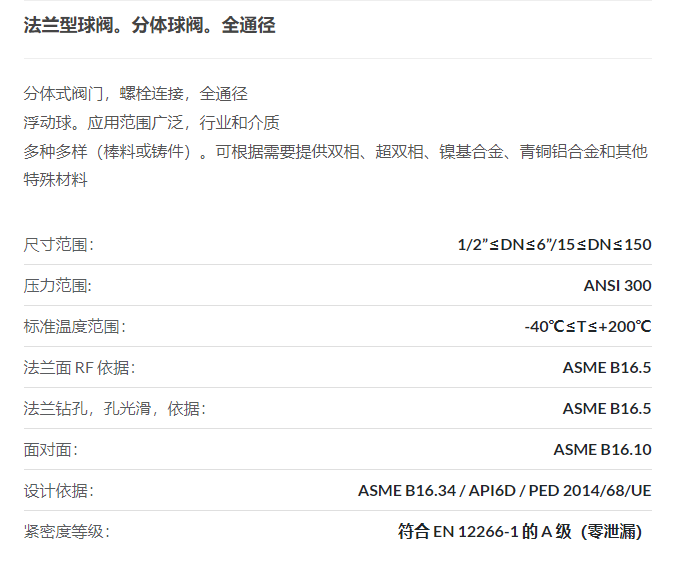Click the 法兰钻孔，孔光滑，依据 label
Viewport: 682px width, 580px height.
click(115, 409)
